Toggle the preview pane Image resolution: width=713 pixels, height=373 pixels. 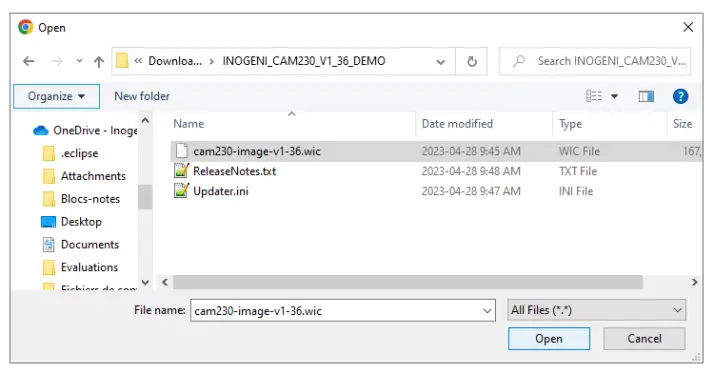pyautogui.click(x=646, y=96)
